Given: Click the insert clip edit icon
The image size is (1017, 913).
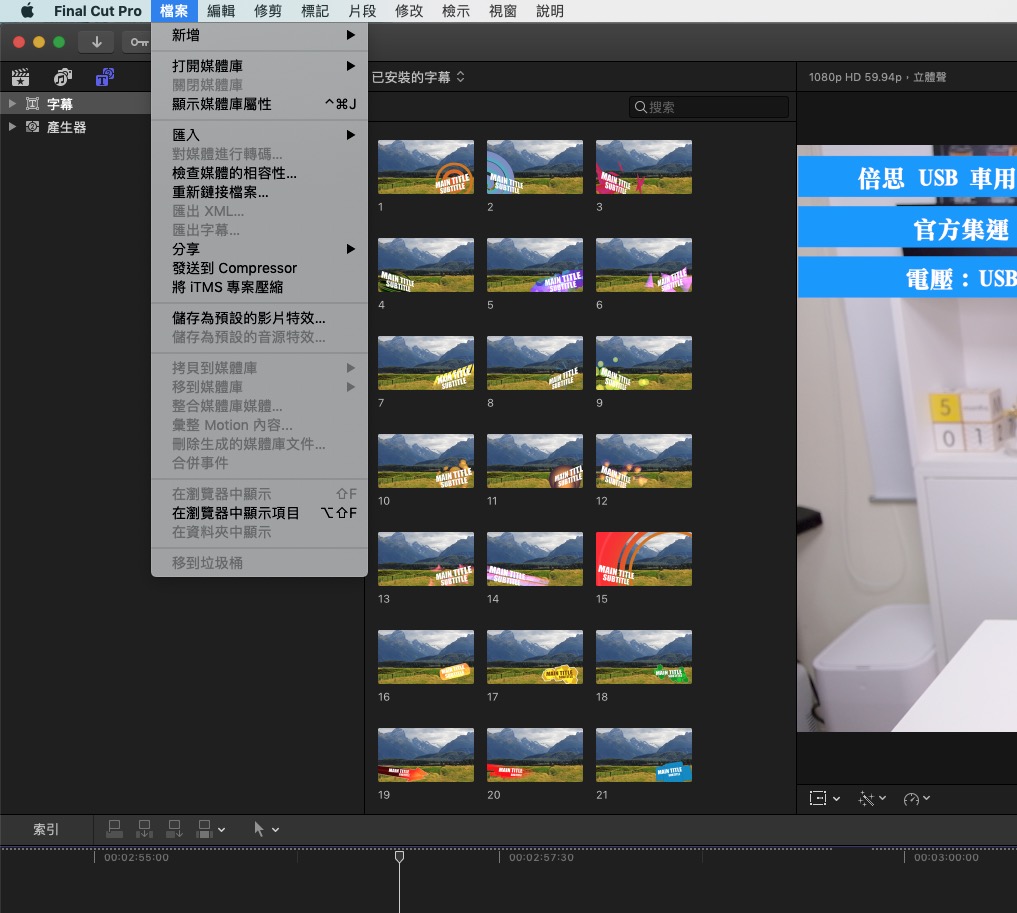Looking at the screenshot, I should pyautogui.click(x=145, y=829).
